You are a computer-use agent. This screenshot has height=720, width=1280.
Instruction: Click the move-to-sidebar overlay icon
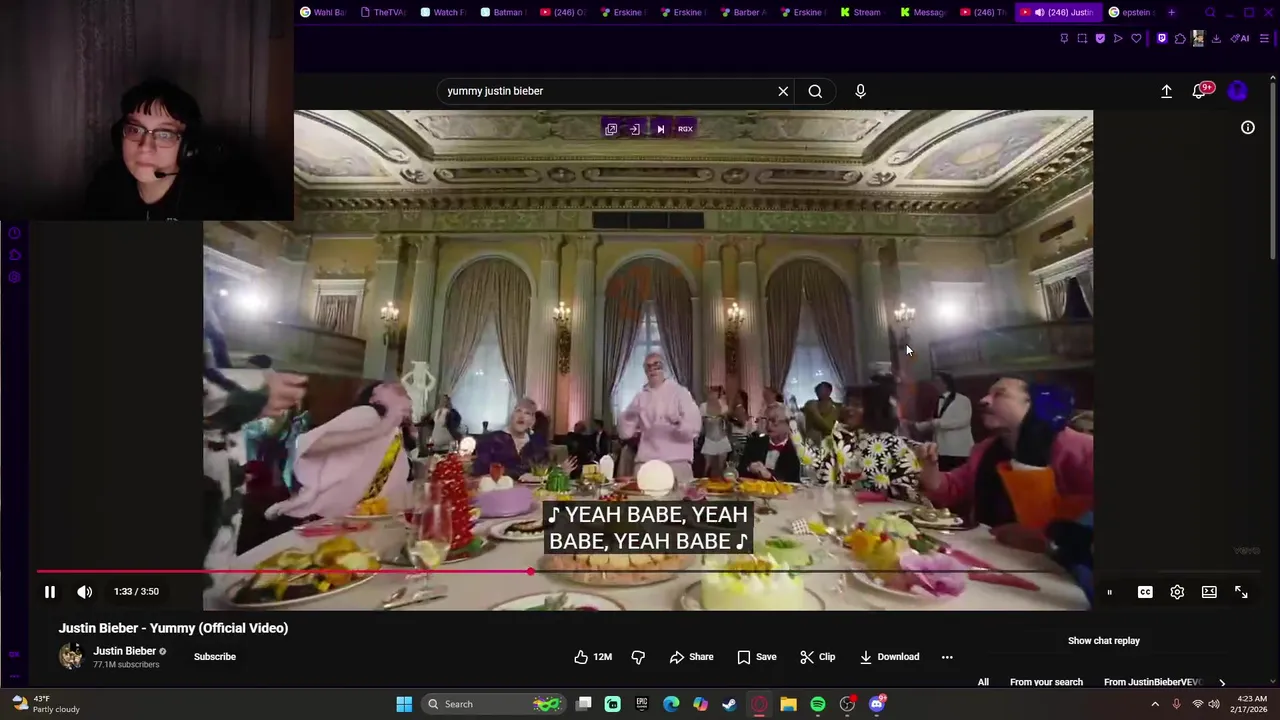635,129
